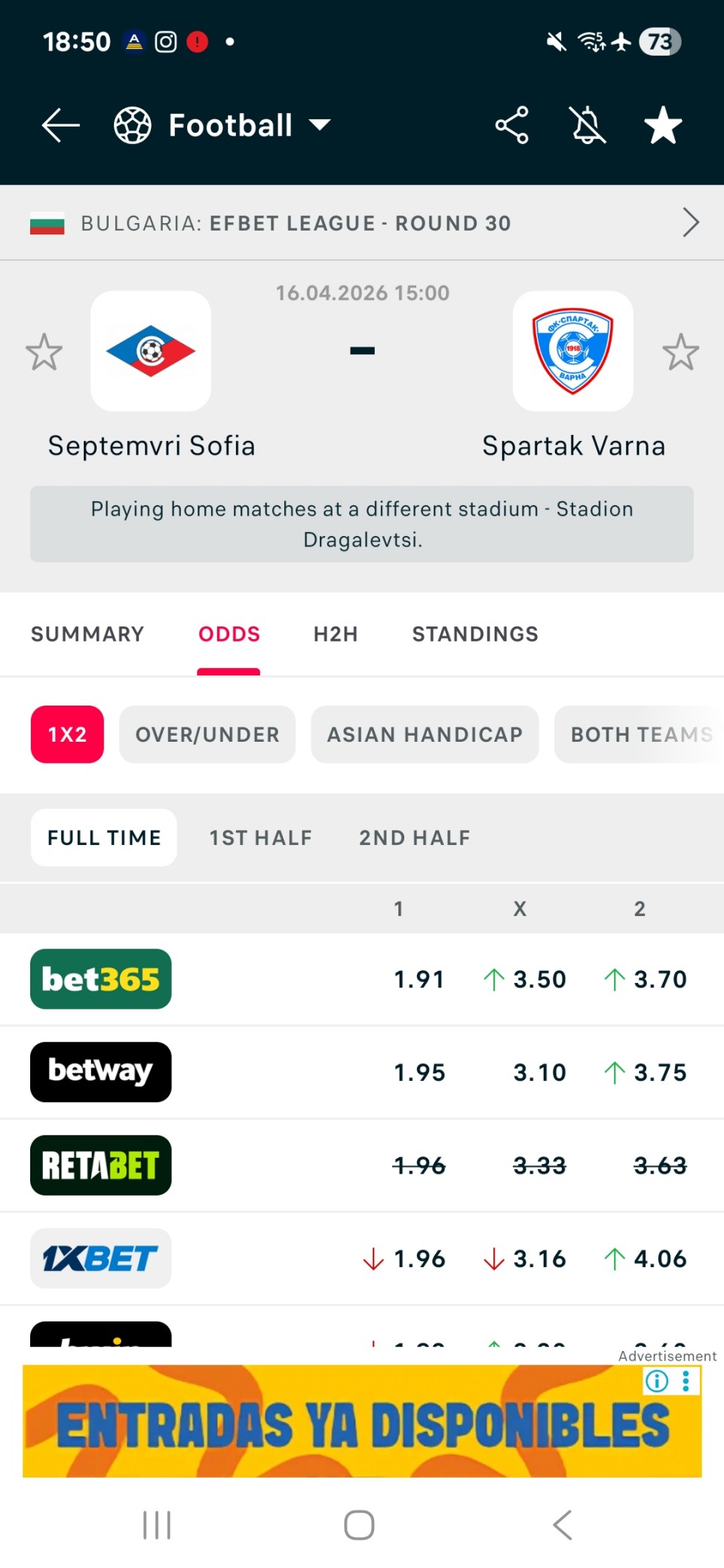Tap the back arrow in header
The width and height of the screenshot is (724, 1568).
tap(60, 125)
